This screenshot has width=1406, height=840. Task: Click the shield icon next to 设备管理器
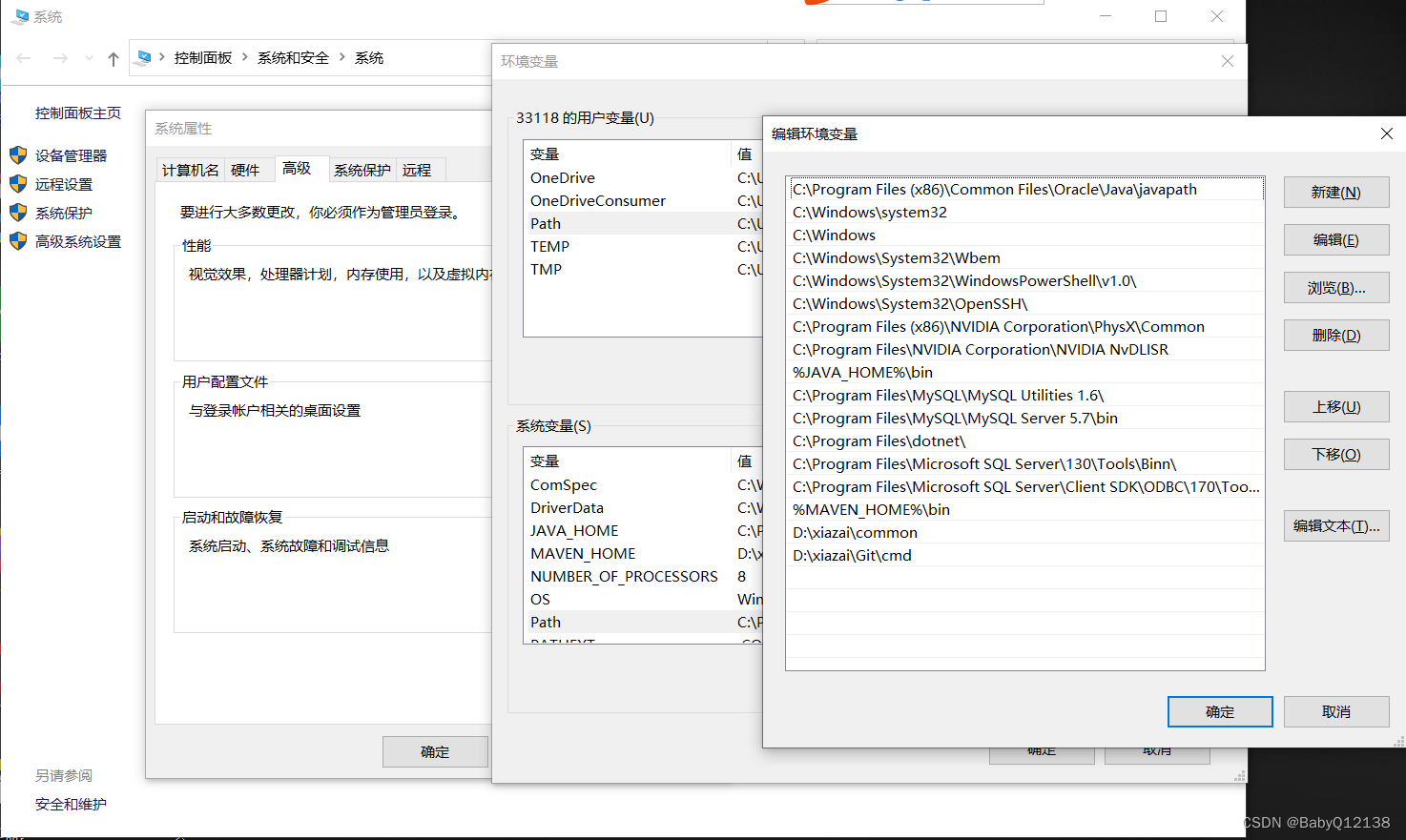coord(18,155)
